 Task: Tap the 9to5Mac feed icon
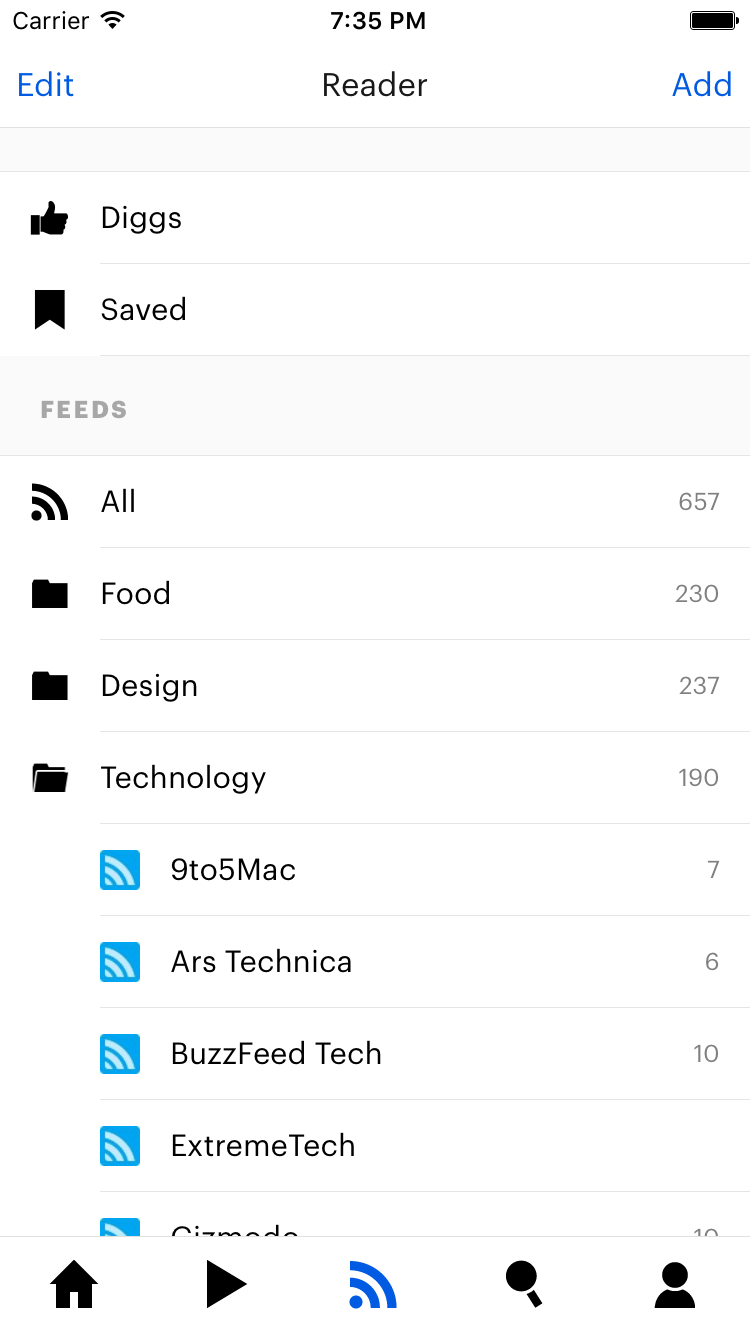click(120, 870)
